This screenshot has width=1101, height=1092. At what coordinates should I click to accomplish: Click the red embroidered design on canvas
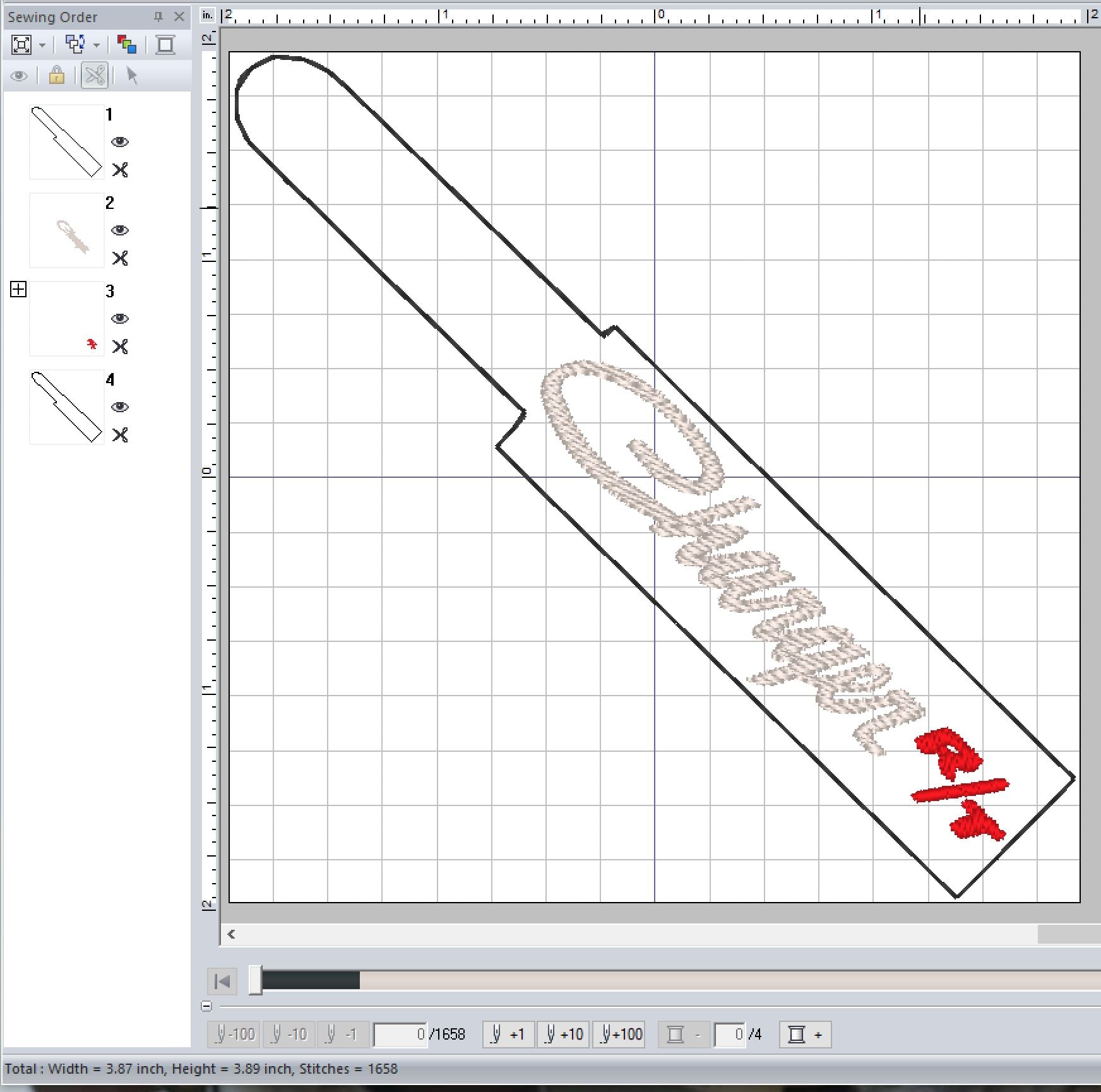(960, 784)
